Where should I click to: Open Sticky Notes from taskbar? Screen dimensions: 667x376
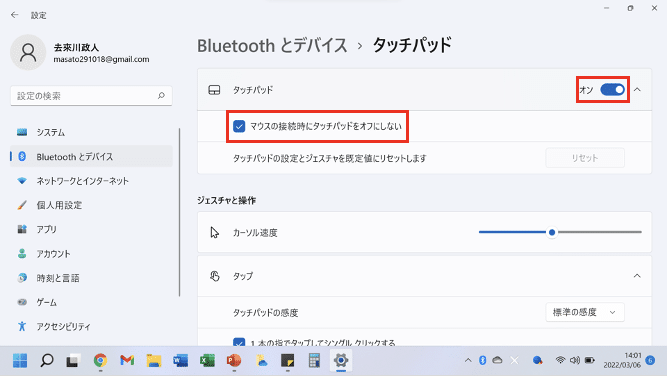point(288,361)
